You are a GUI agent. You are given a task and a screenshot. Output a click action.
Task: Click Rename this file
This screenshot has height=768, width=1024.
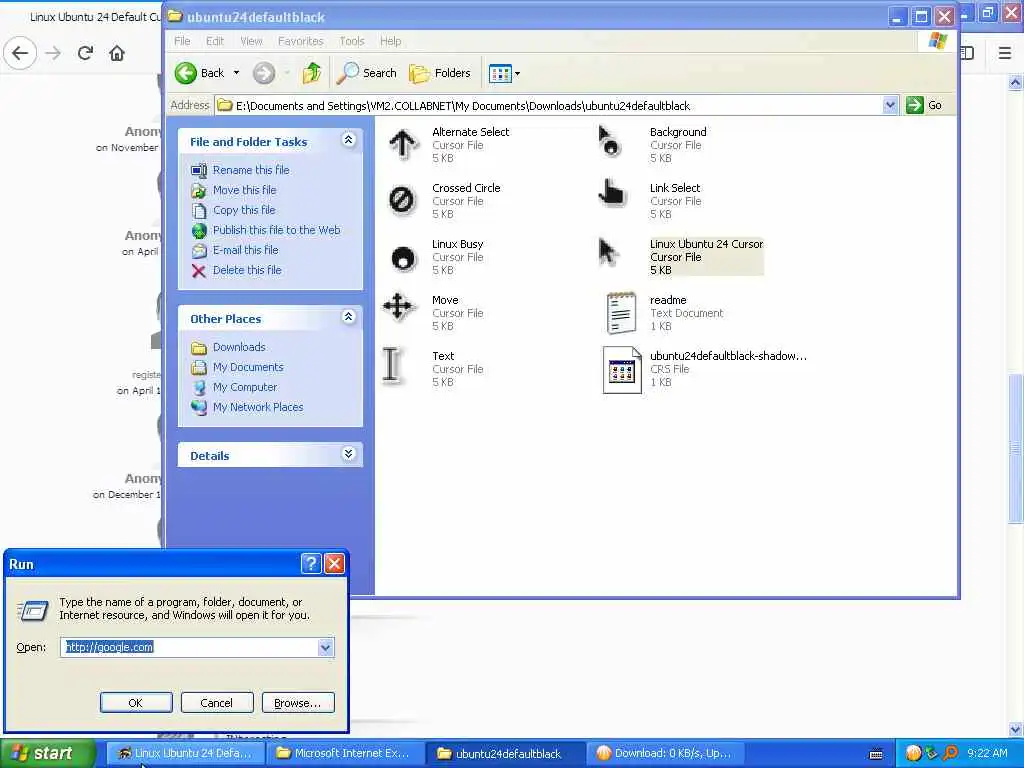pos(251,170)
